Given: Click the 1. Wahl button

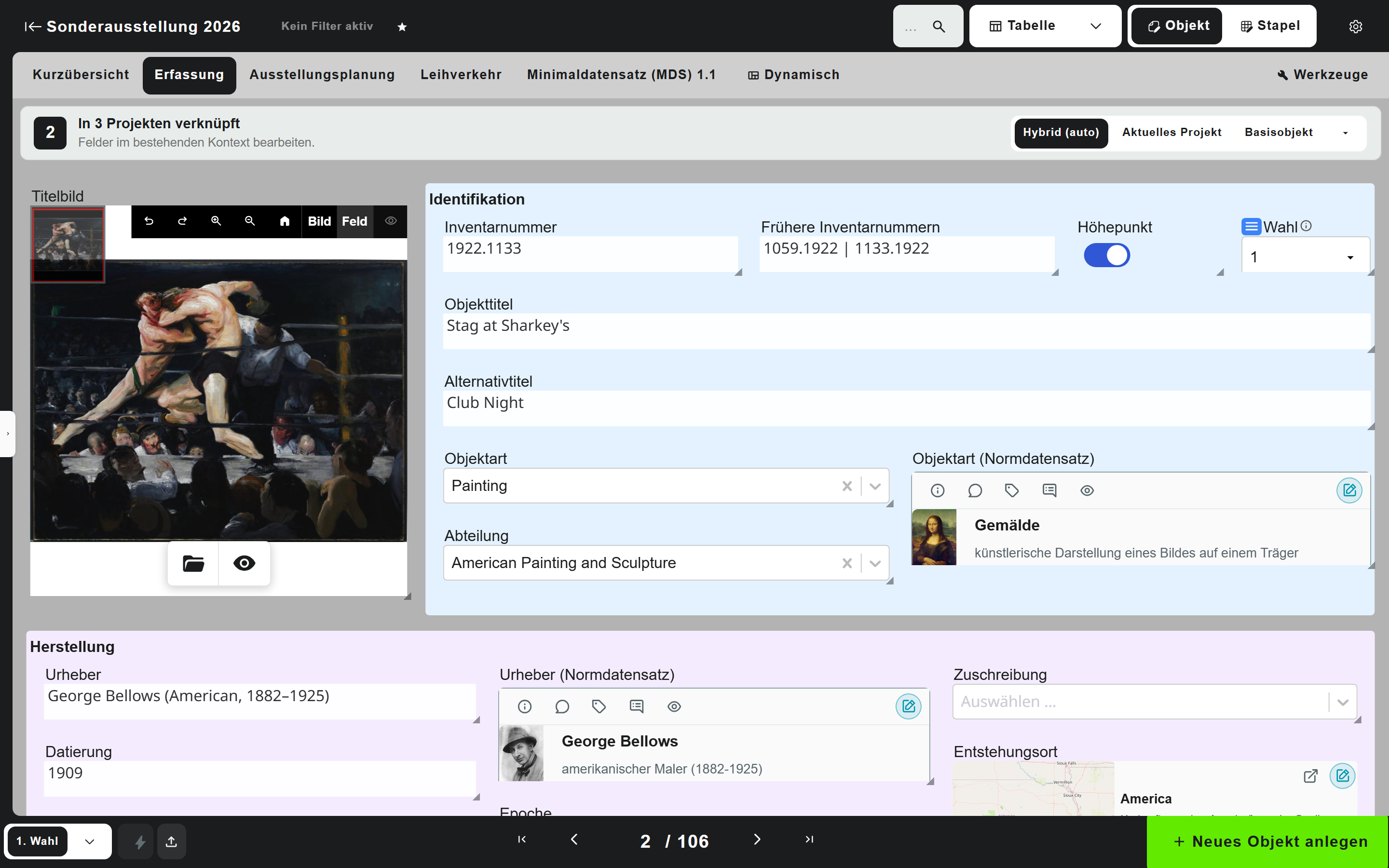Looking at the screenshot, I should 37,841.
